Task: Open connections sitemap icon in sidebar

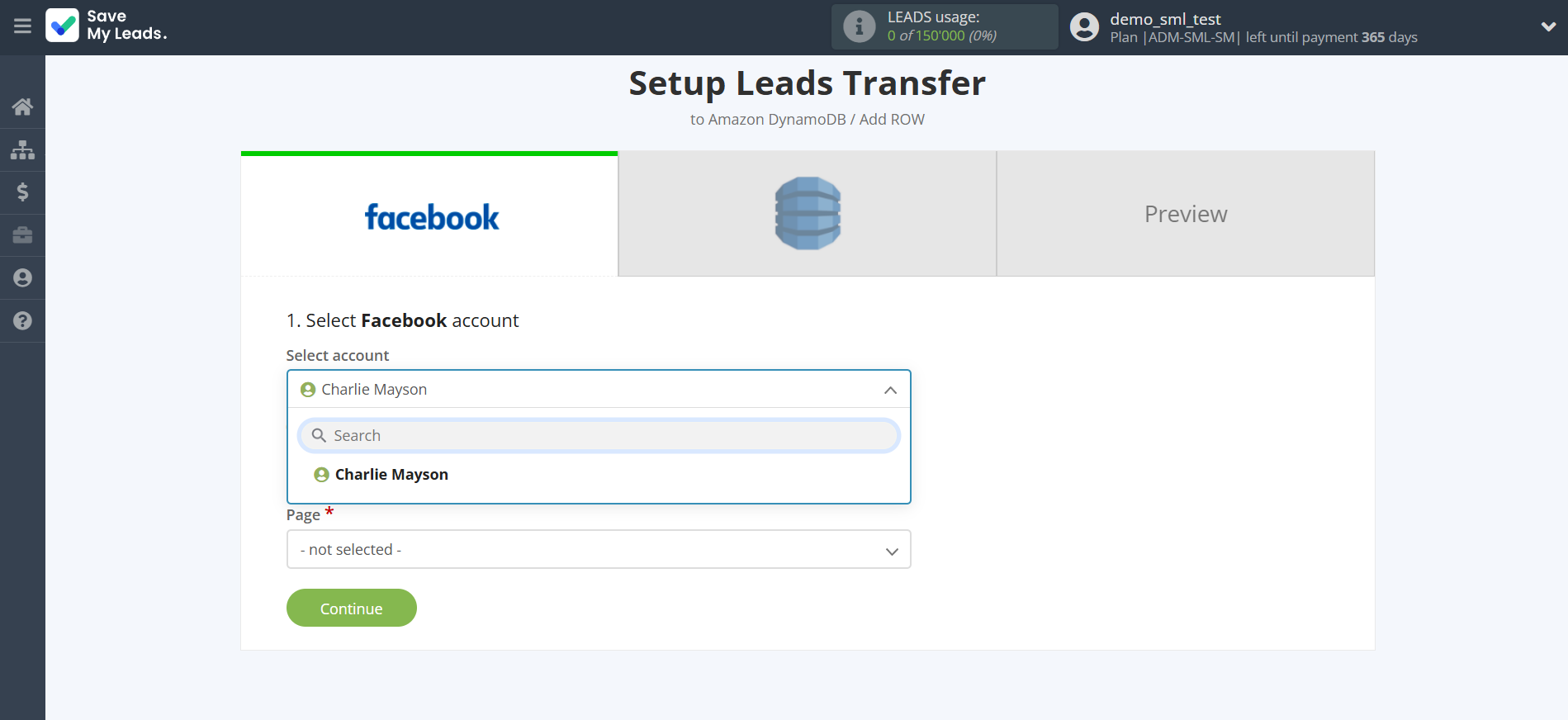Action: coord(22,149)
